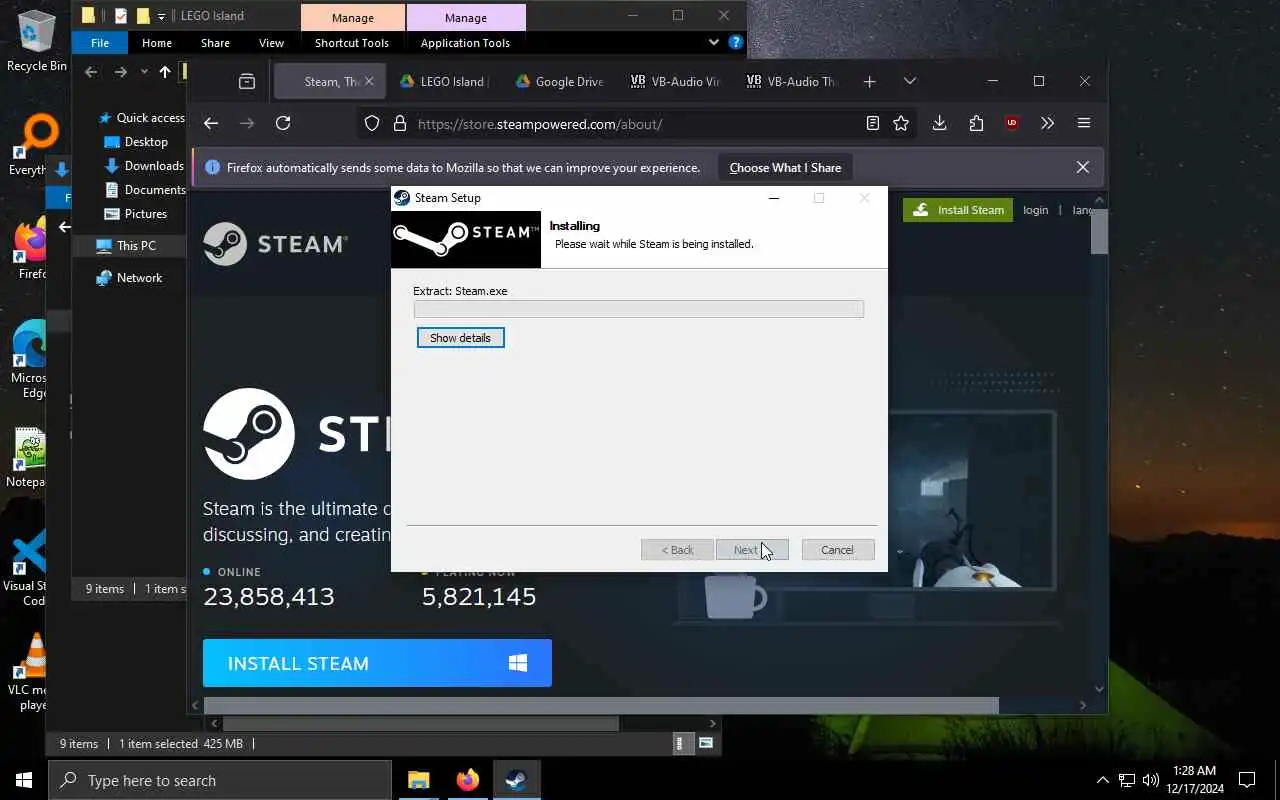This screenshot has height=800, width=1280.
Task: Click Choose What I Share button
Action: [785, 168]
